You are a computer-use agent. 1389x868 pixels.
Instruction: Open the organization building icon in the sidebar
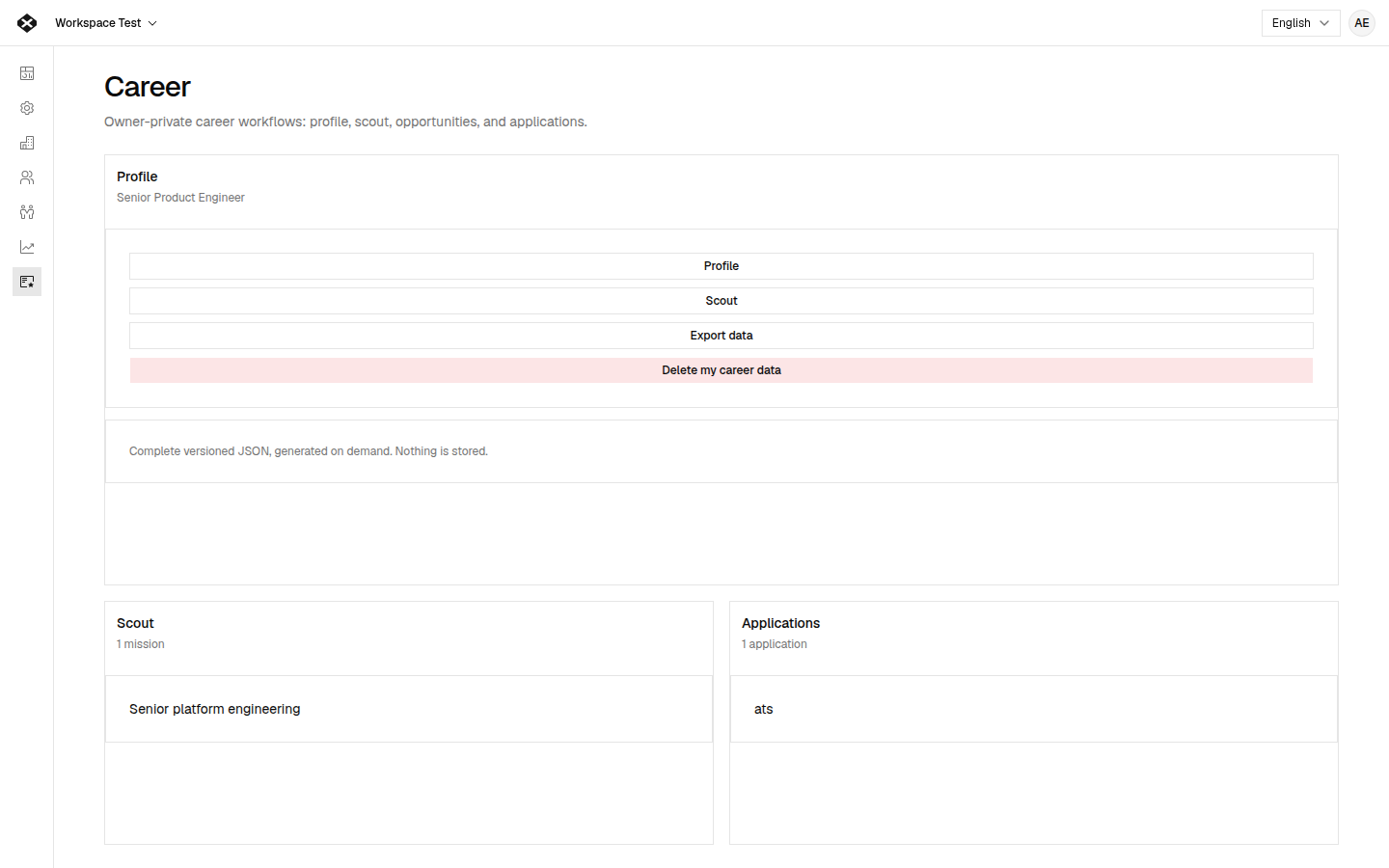click(27, 143)
